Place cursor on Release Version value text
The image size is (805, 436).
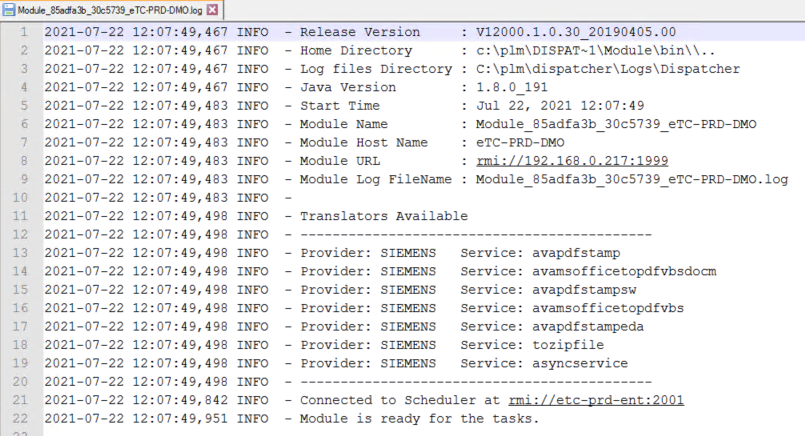[x=575, y=32]
